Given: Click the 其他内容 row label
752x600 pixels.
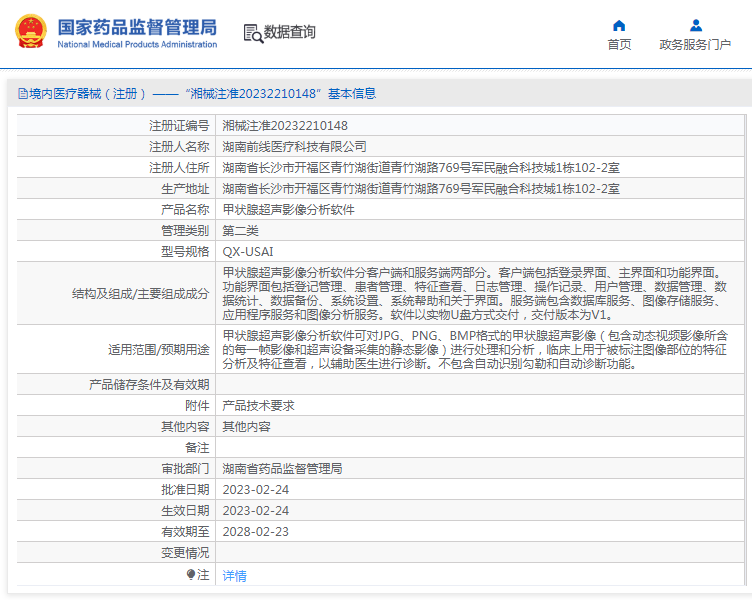Looking at the screenshot, I should (185, 427).
